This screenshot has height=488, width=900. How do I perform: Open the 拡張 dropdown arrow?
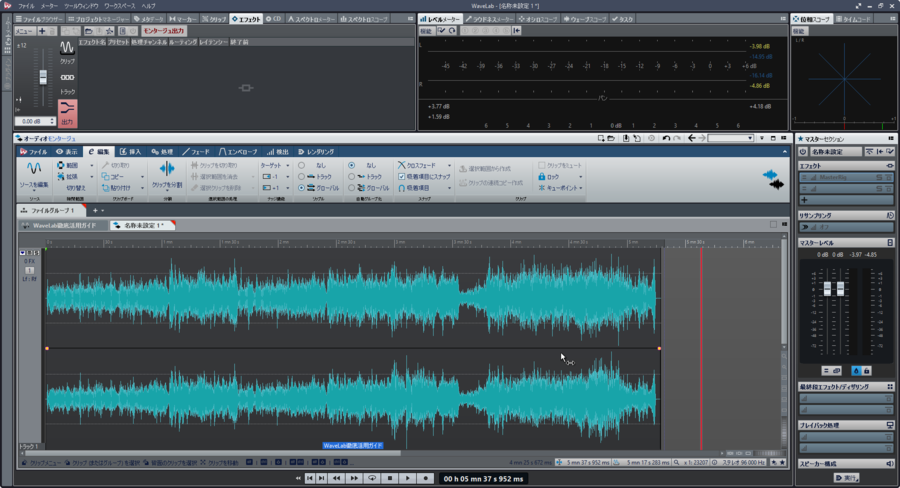91,177
